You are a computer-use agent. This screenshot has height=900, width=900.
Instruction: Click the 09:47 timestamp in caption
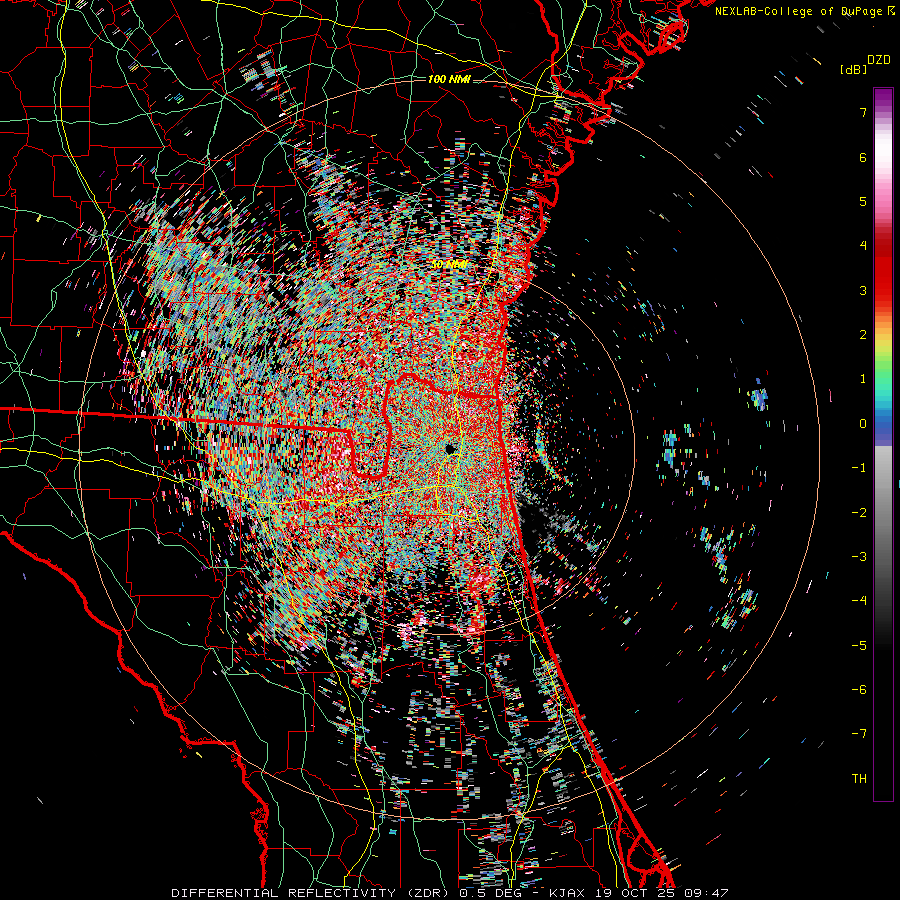(x=709, y=893)
